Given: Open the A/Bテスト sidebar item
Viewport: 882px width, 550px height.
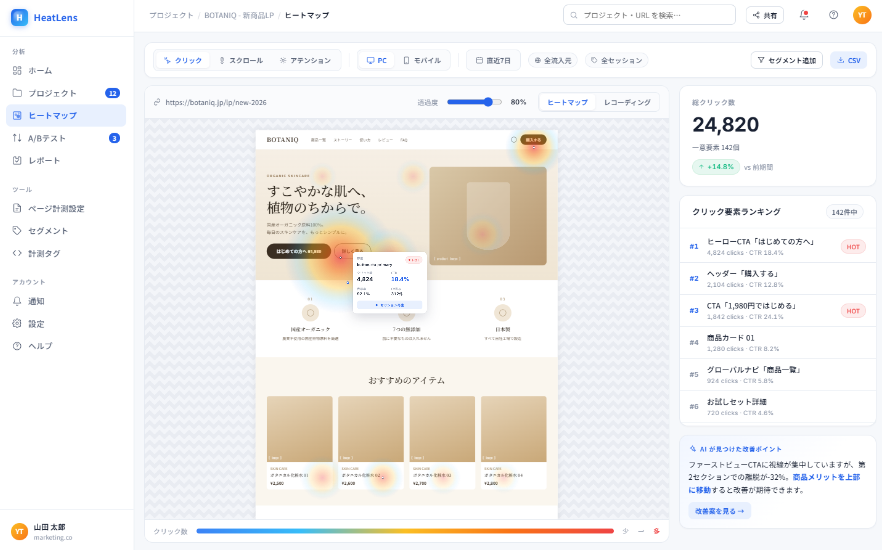Looking at the screenshot, I should click(x=66, y=138).
